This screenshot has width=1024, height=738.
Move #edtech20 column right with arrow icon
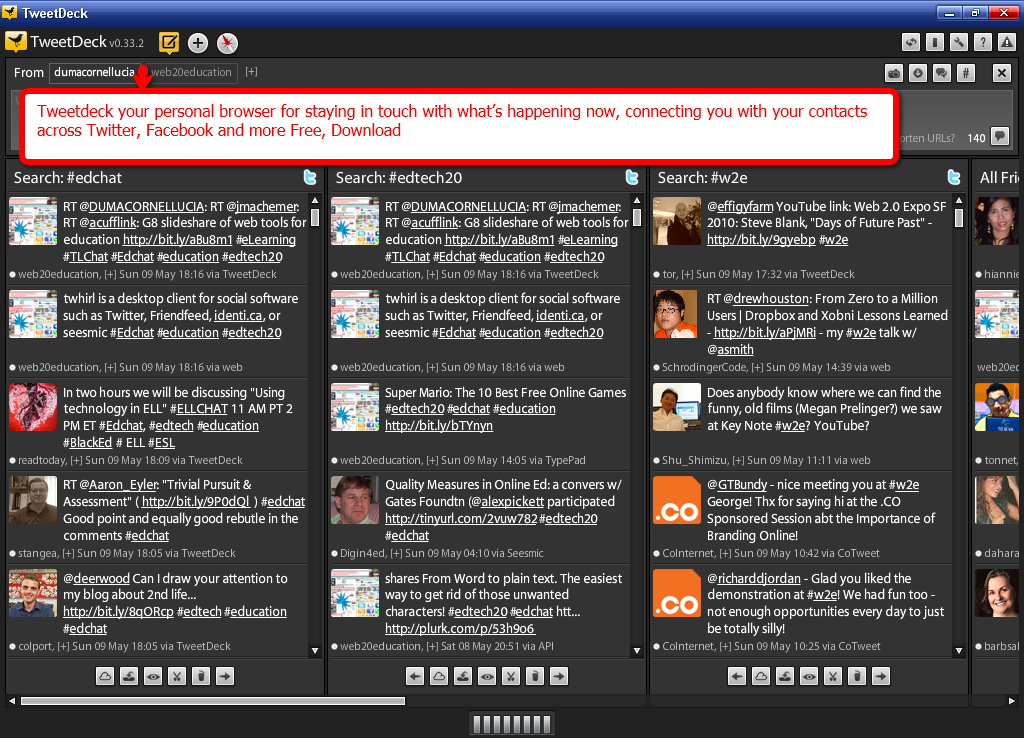coord(559,677)
